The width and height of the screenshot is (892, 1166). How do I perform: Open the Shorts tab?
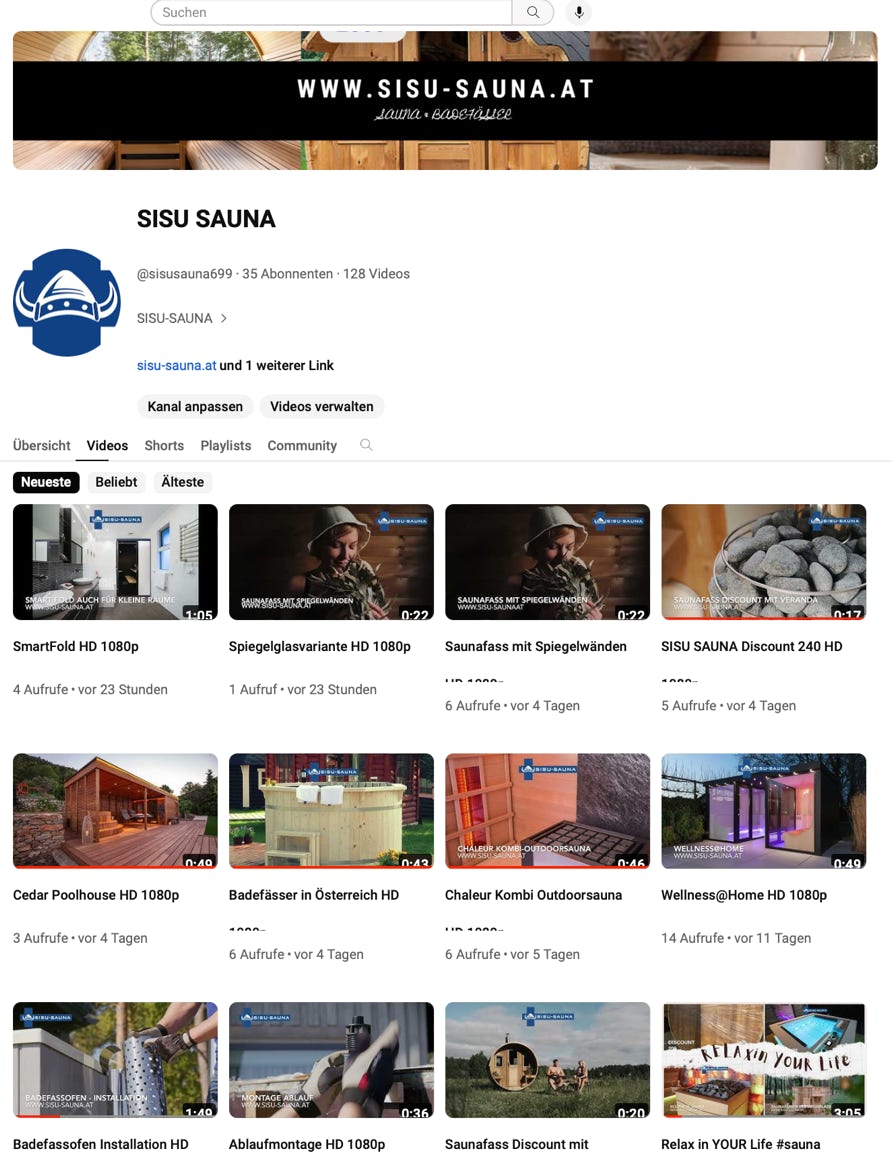pyautogui.click(x=164, y=445)
